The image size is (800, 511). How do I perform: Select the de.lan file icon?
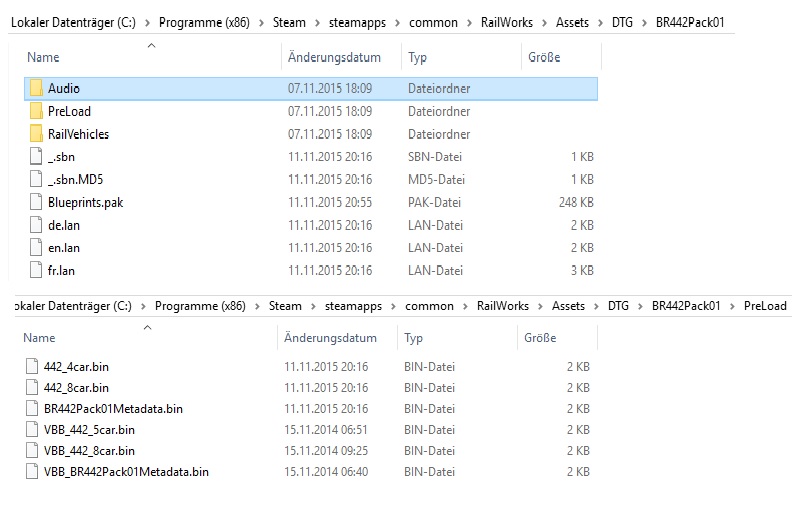36,225
